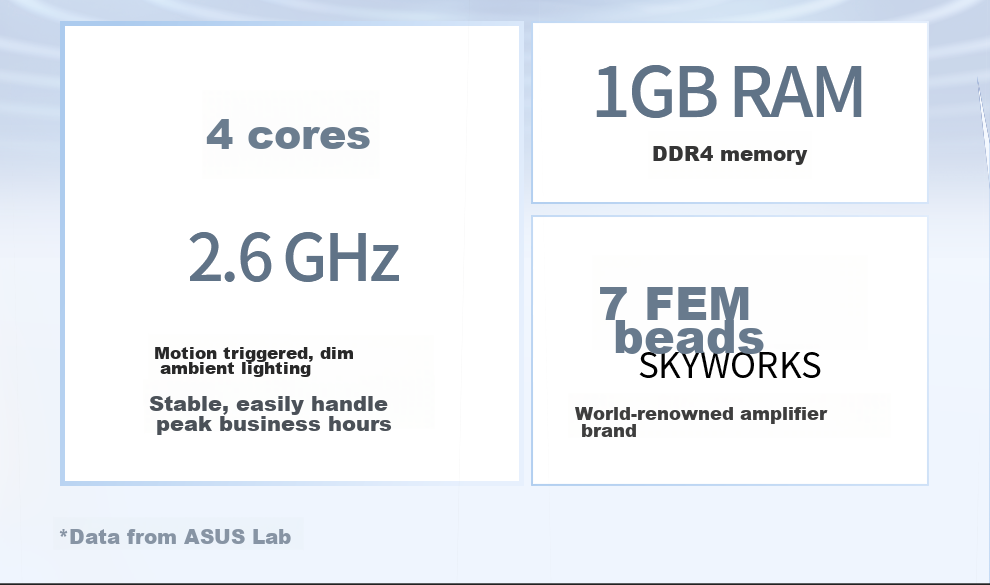The width and height of the screenshot is (990, 585).
Task: Click the '2.6 GHz' text
Action: [294, 257]
